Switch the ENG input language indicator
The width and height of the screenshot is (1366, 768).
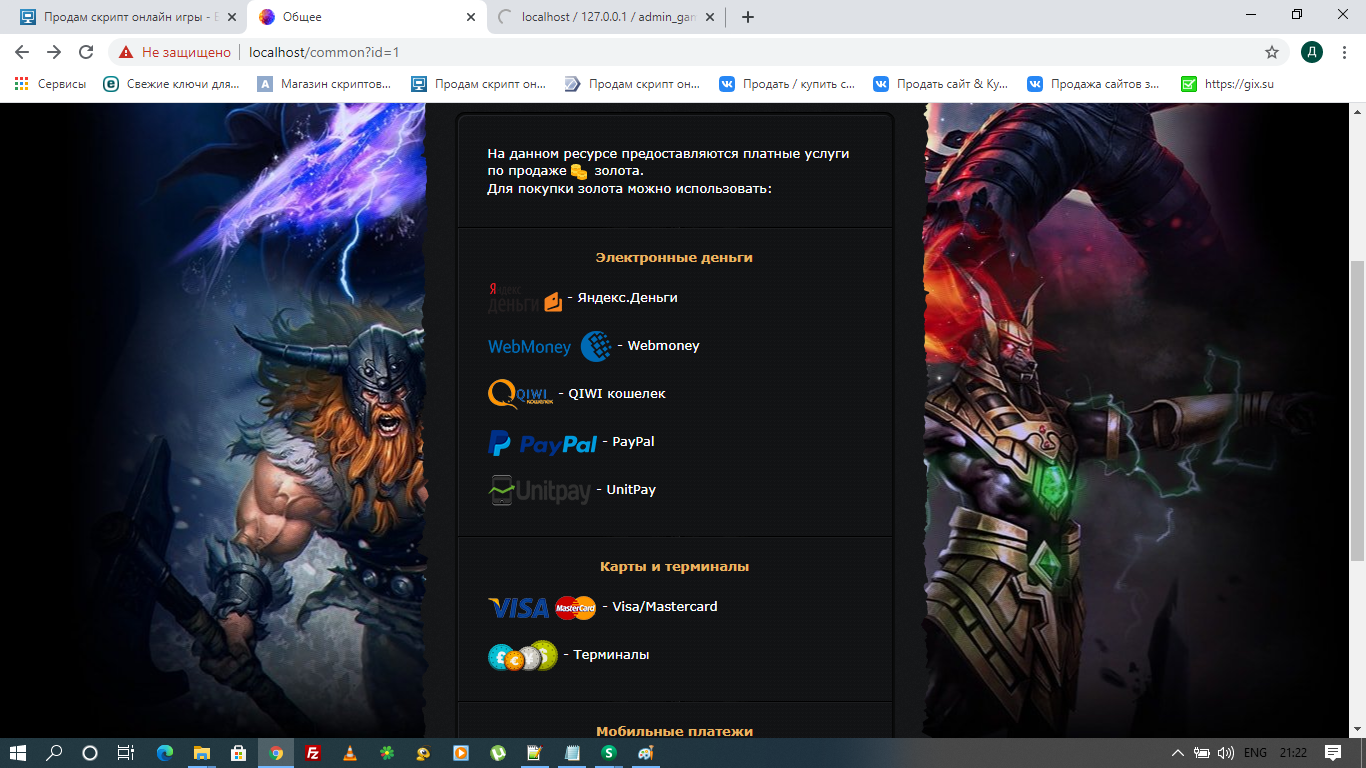(1256, 753)
